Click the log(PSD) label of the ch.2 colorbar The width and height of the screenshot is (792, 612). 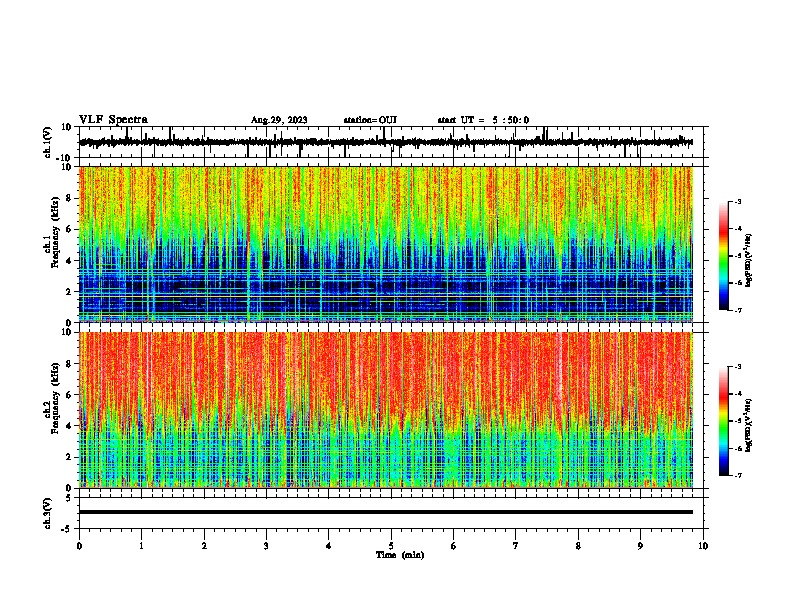[x=748, y=426]
